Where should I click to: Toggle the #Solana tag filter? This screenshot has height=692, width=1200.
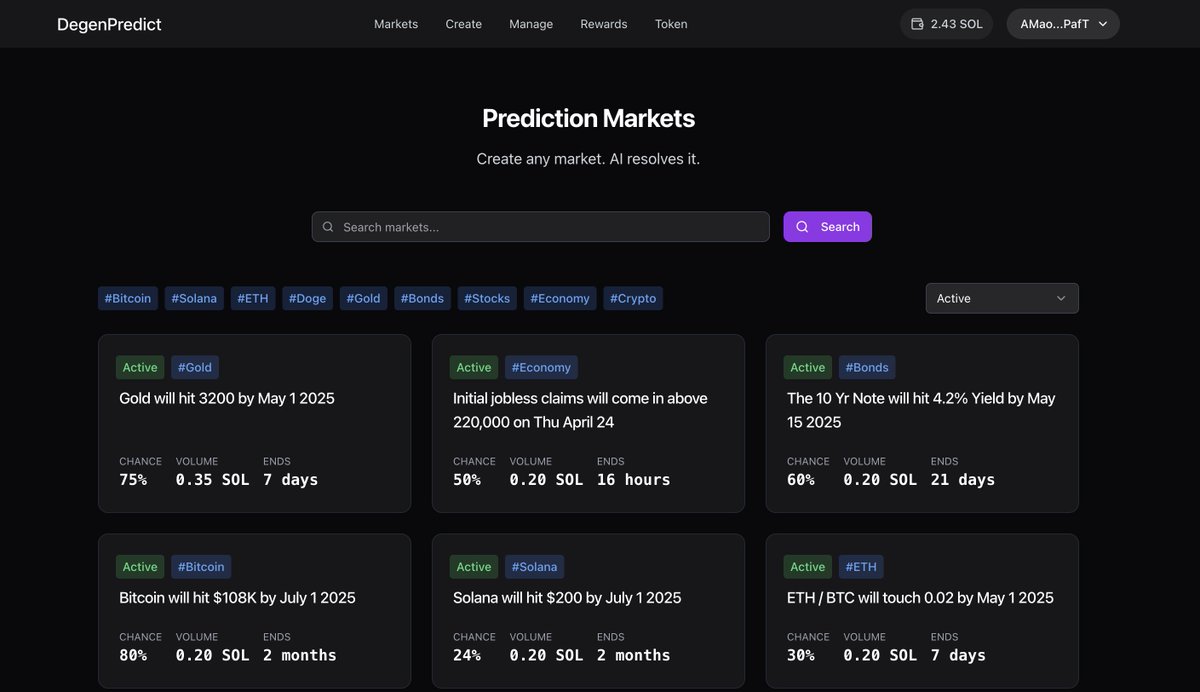[194, 298]
